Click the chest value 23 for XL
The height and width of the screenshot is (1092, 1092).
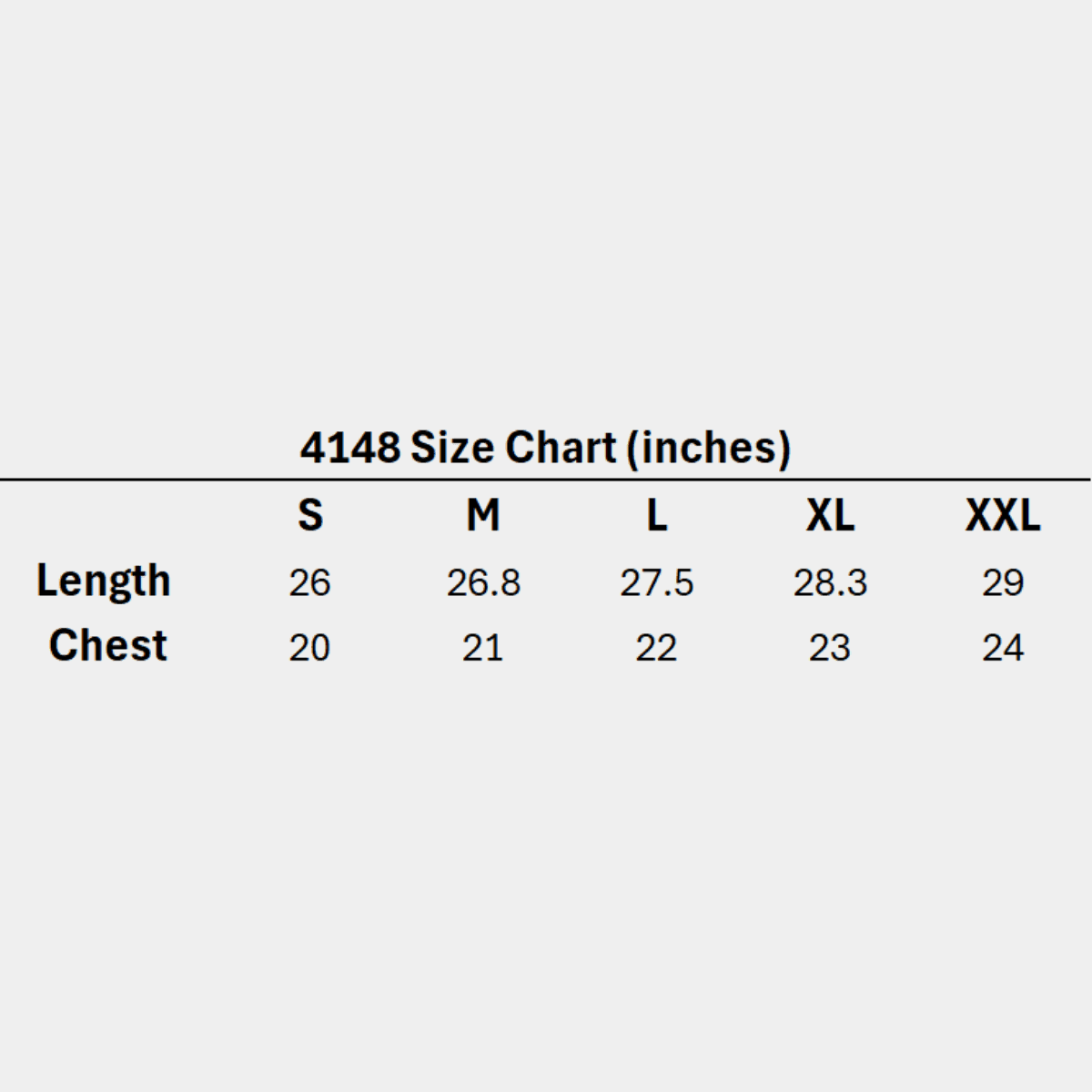(830, 648)
